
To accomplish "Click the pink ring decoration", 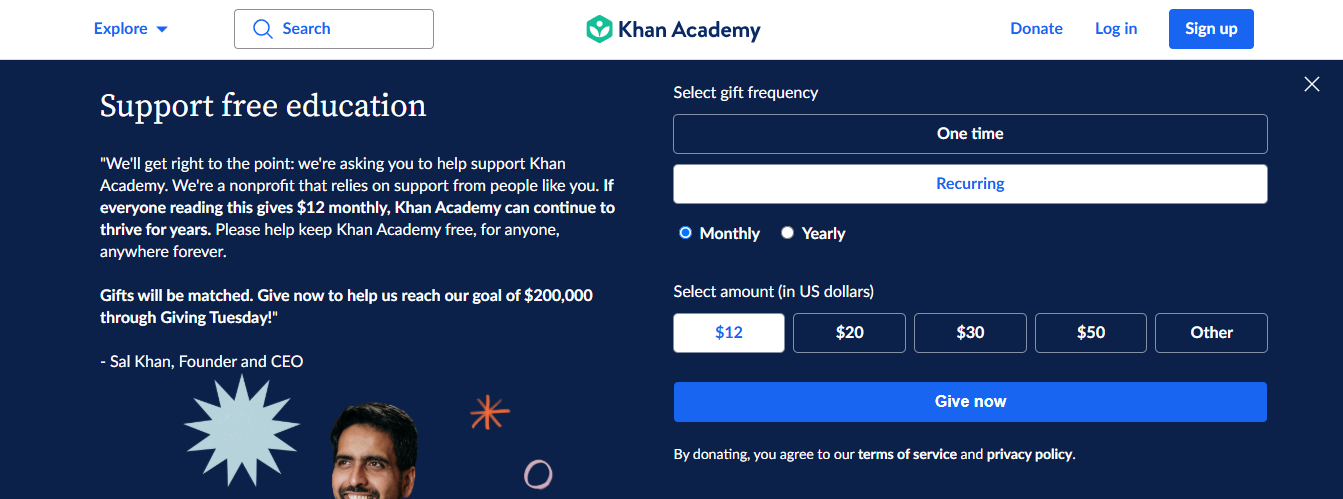I will tap(538, 474).
